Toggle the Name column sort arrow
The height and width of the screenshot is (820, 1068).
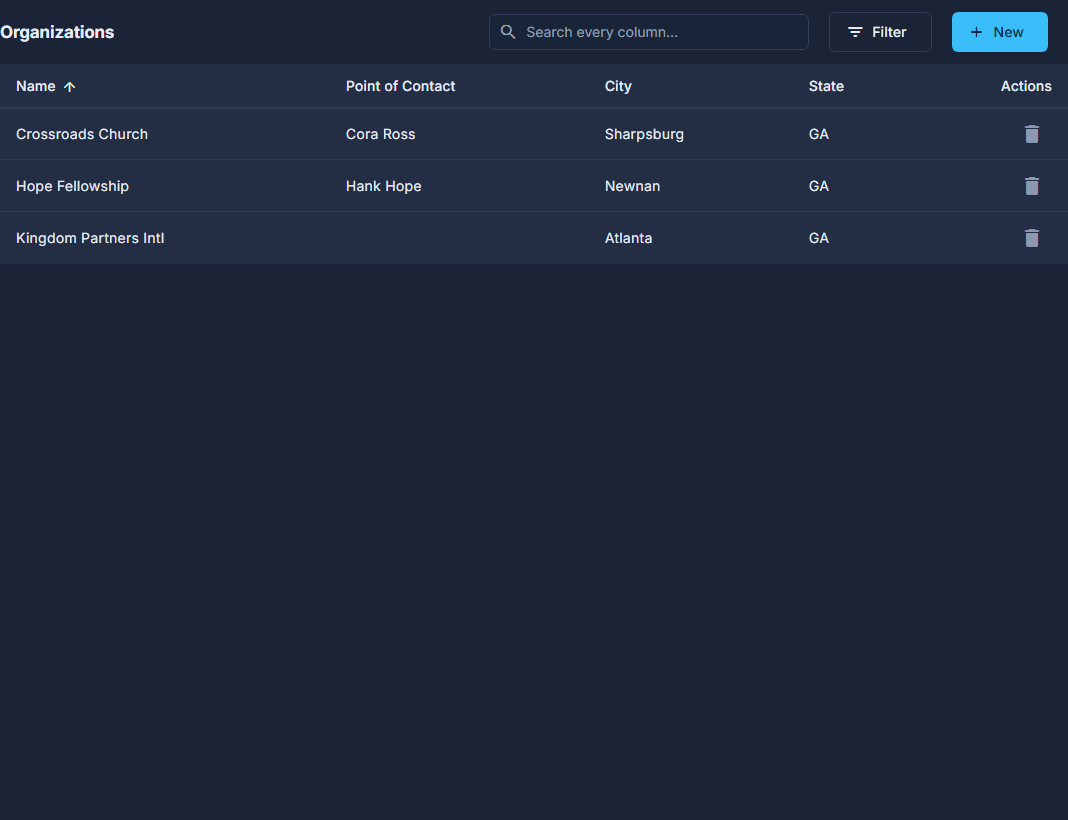coord(69,86)
